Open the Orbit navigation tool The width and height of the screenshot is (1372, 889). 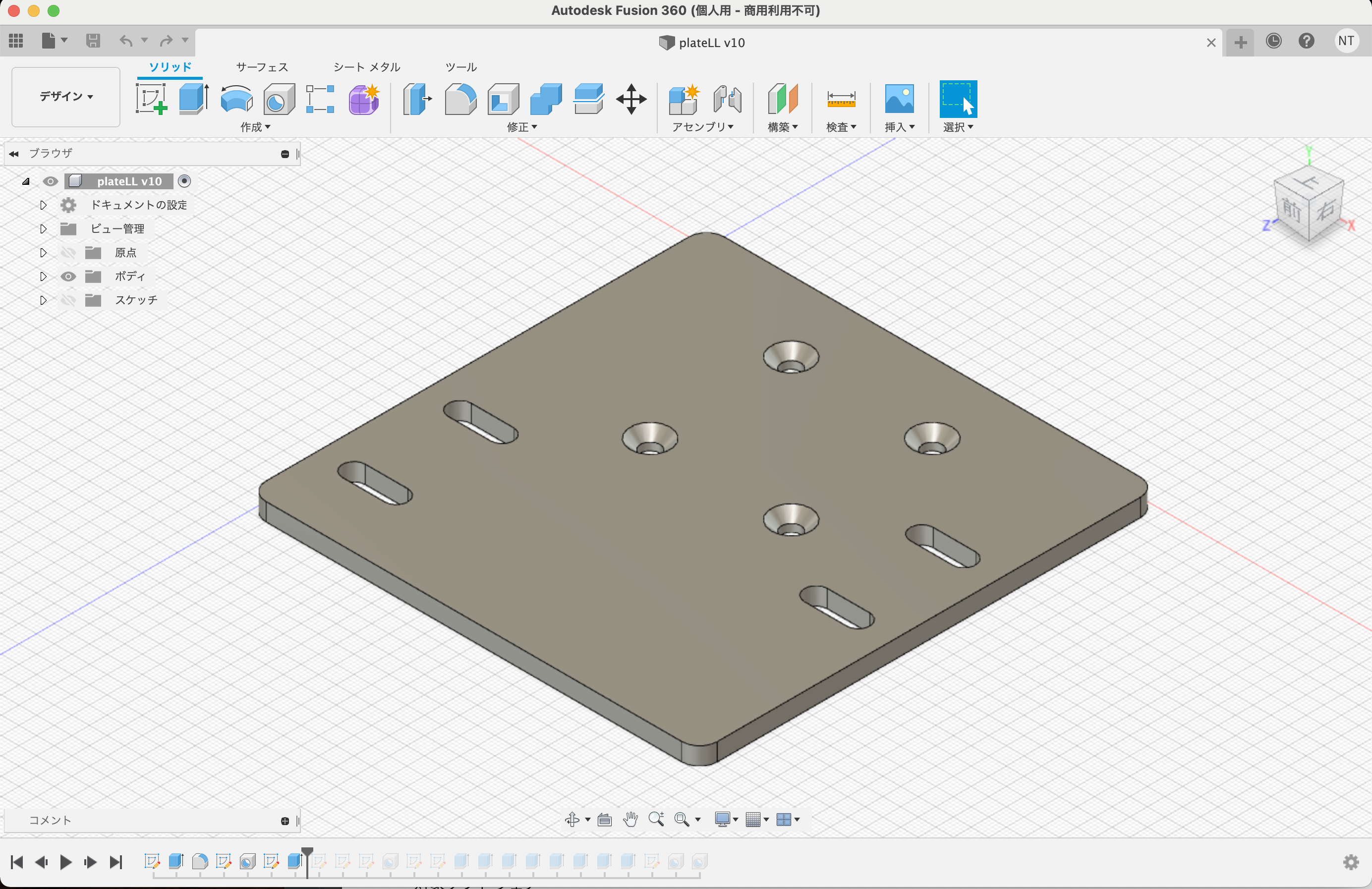[572, 819]
